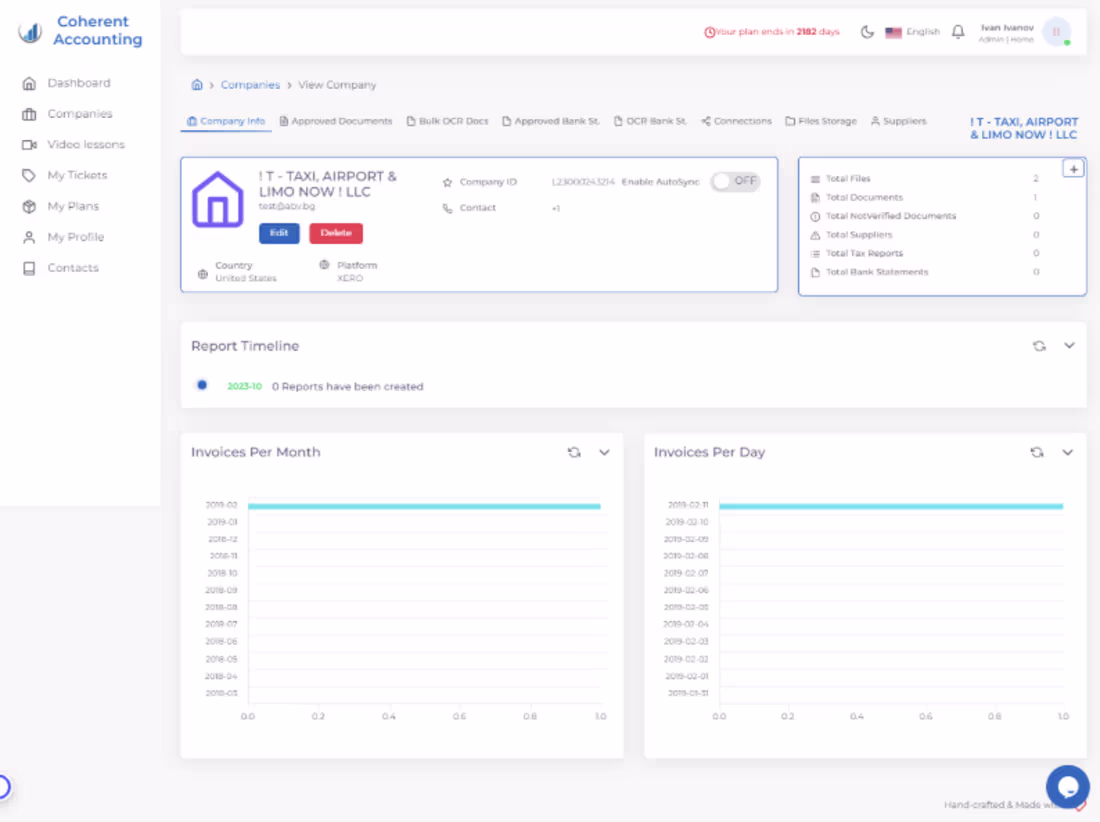The image size is (1100, 822).
Task: Click the home breadcrumb icon
Action: tap(197, 85)
